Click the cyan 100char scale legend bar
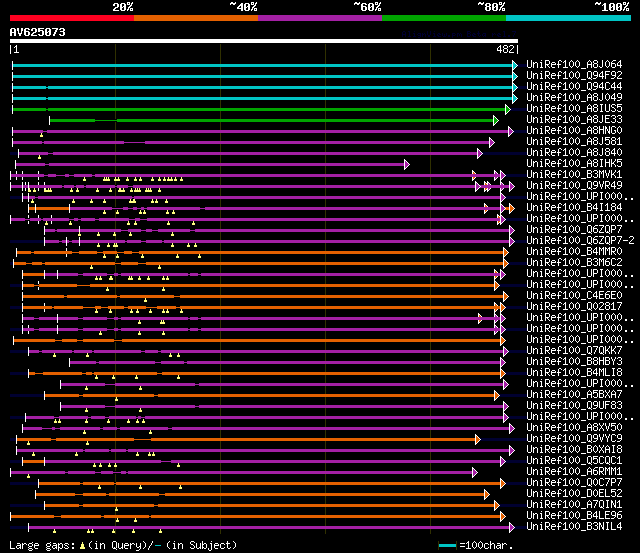The image size is (640, 553). pos(447,545)
